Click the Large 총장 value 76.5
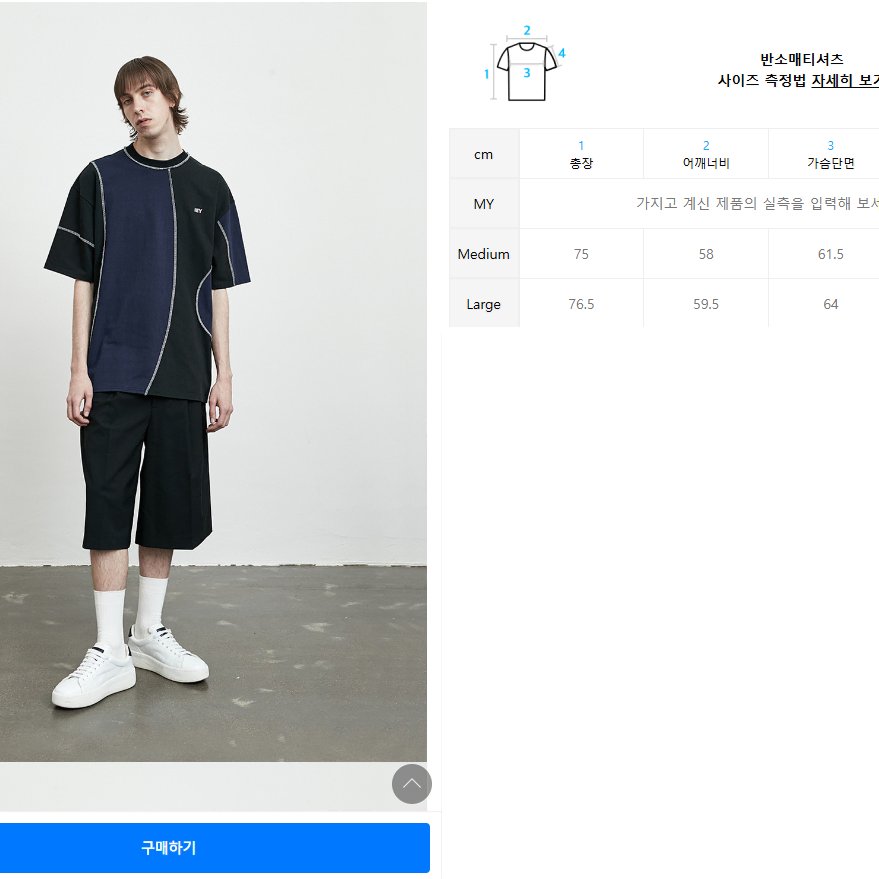Screen dimensions: 879x879 pos(581,304)
